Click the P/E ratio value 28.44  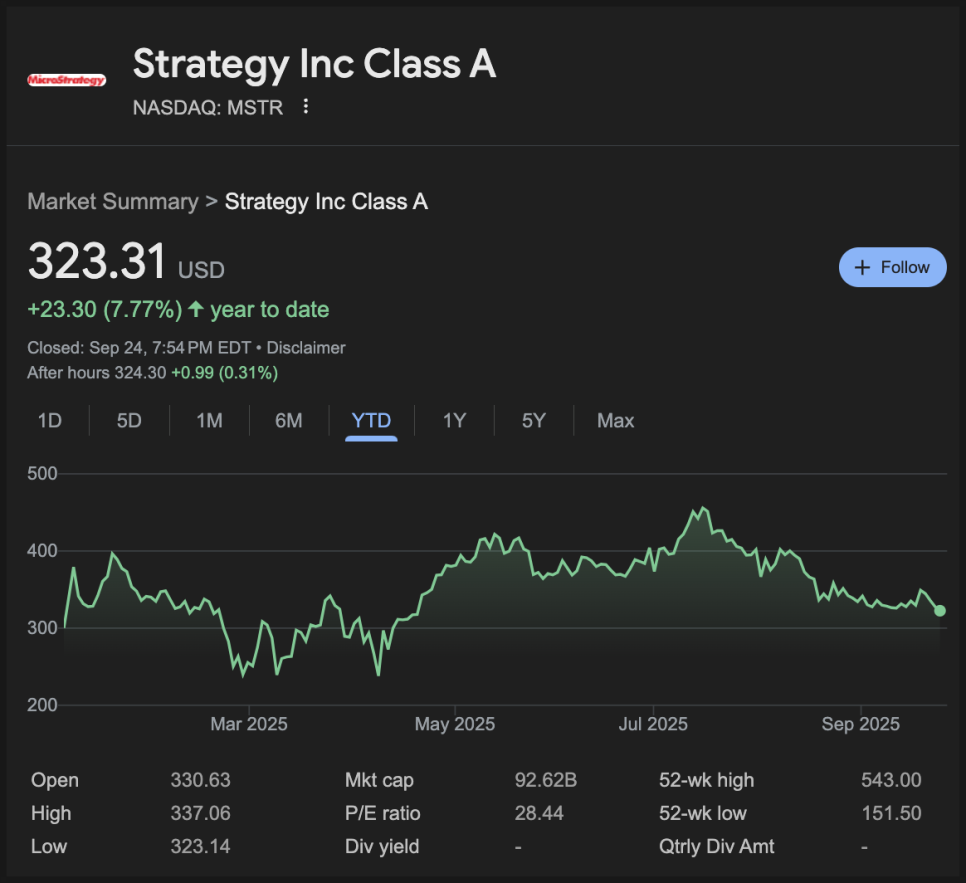point(539,813)
